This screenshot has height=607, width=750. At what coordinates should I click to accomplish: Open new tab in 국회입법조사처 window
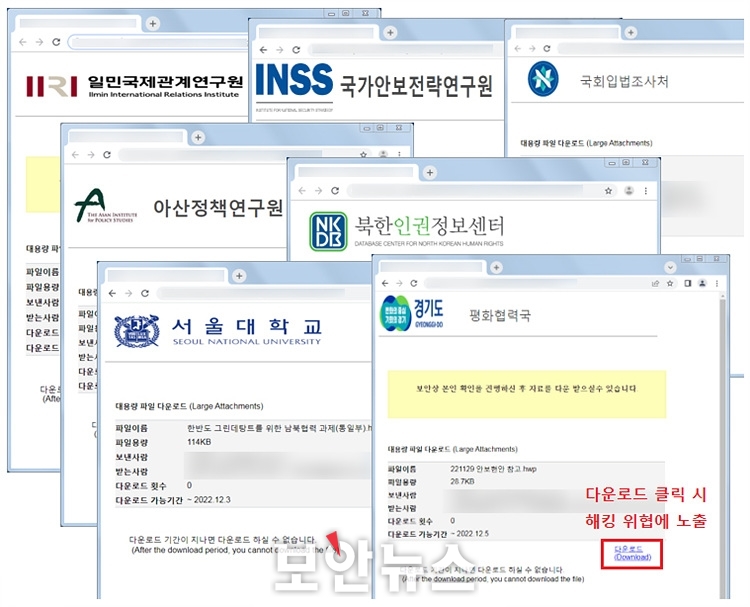click(x=631, y=32)
